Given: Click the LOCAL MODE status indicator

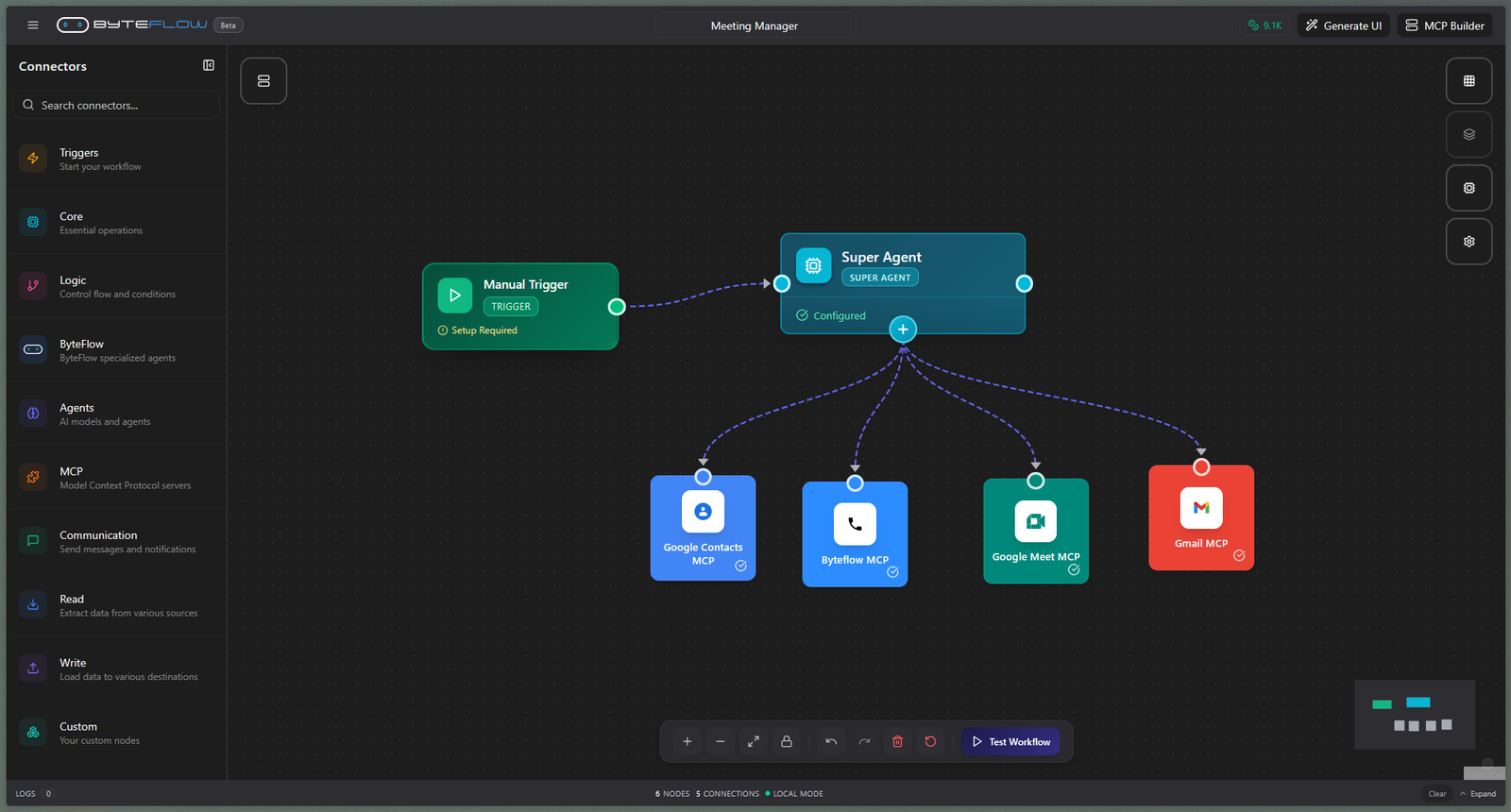Looking at the screenshot, I should [794, 794].
